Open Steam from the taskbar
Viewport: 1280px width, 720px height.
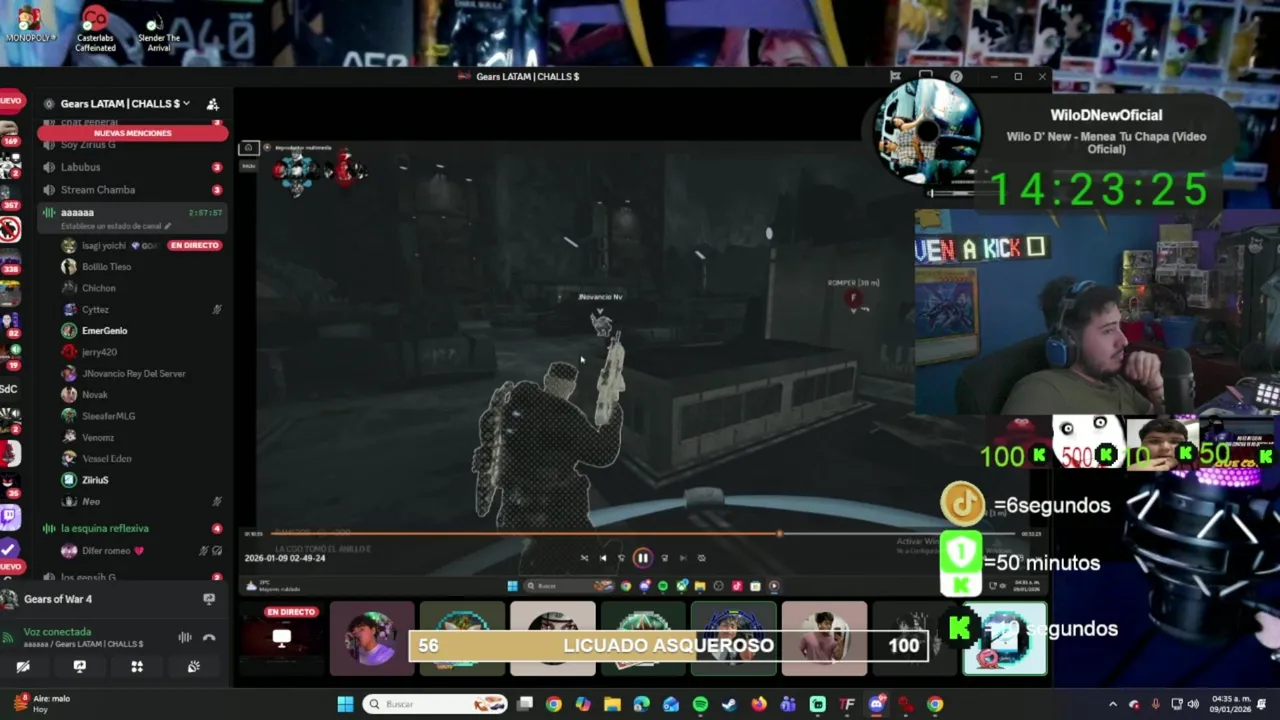pos(729,704)
